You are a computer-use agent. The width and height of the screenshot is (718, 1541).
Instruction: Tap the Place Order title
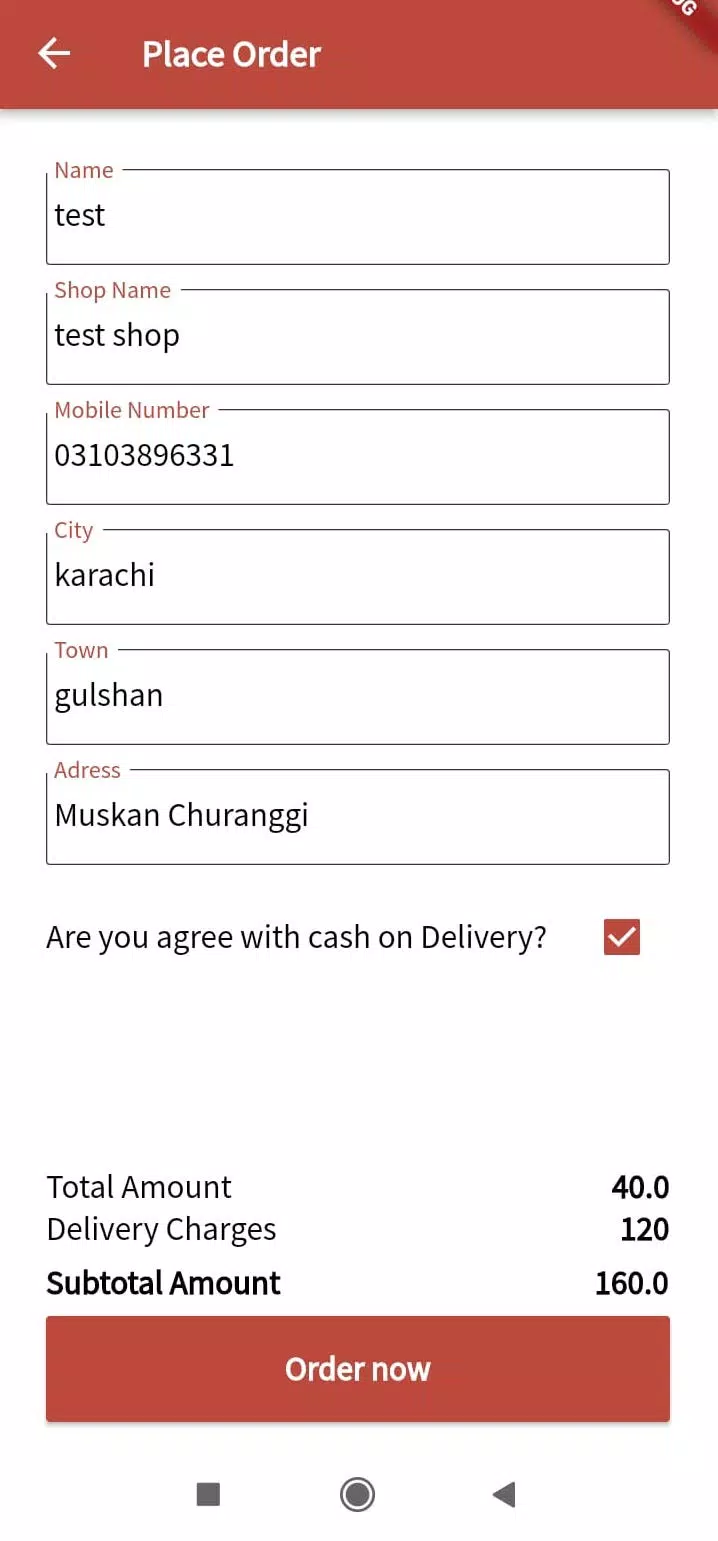(x=231, y=54)
